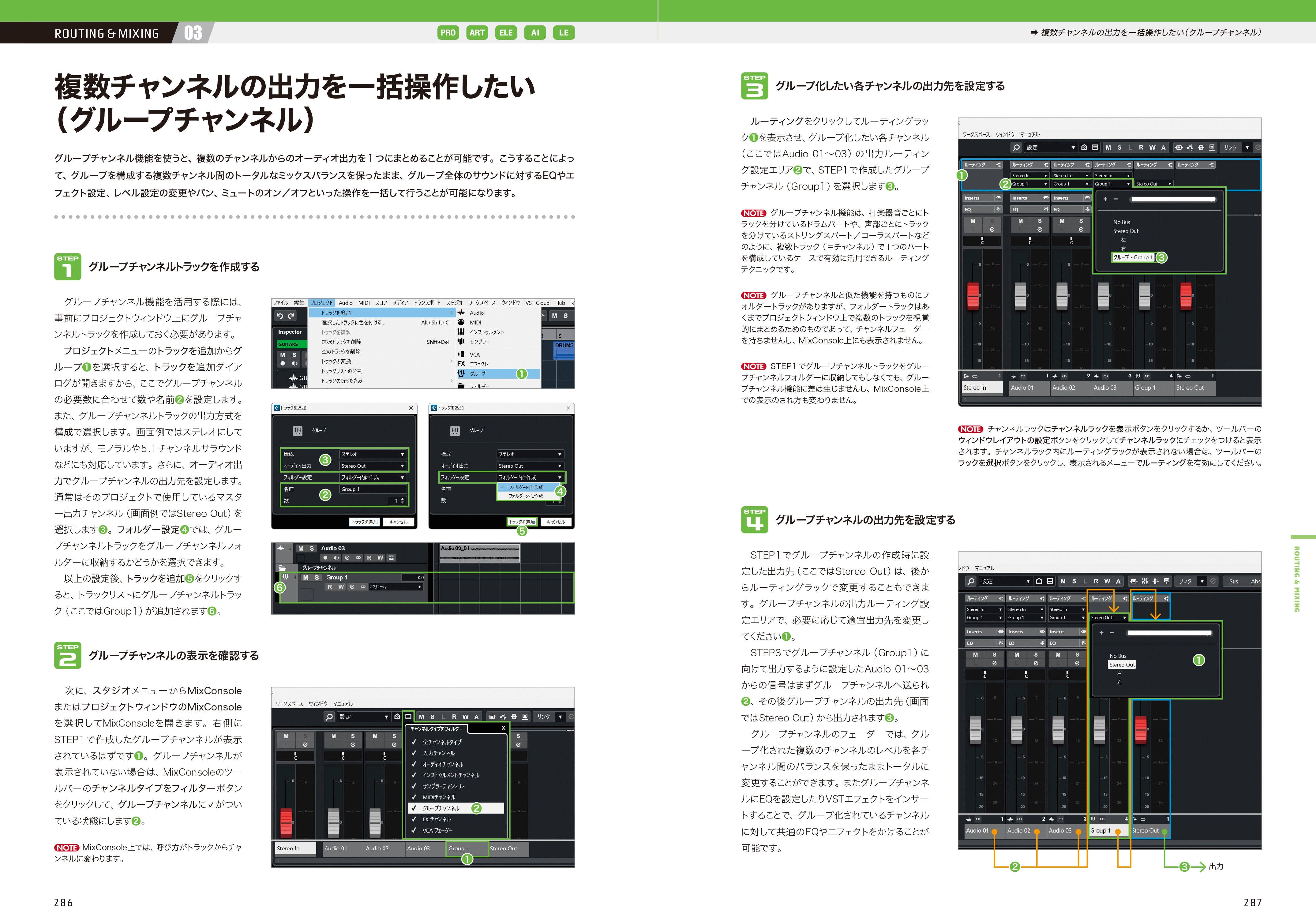
Task: Click the Undo arrow in project toolbar
Action: coord(279,316)
